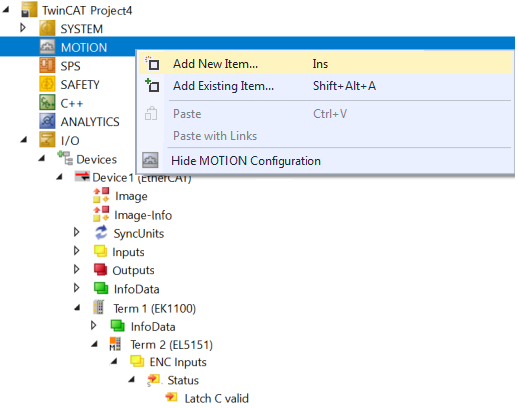Select the Latch C valid label

point(217,398)
